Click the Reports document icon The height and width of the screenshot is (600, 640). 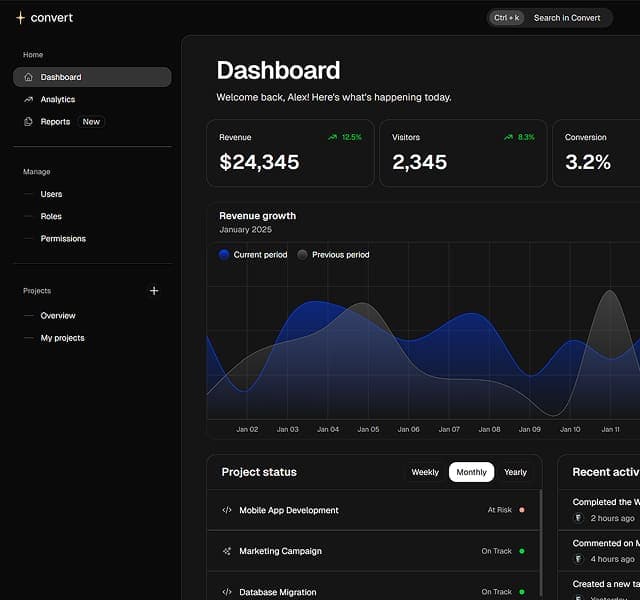pyautogui.click(x=28, y=122)
